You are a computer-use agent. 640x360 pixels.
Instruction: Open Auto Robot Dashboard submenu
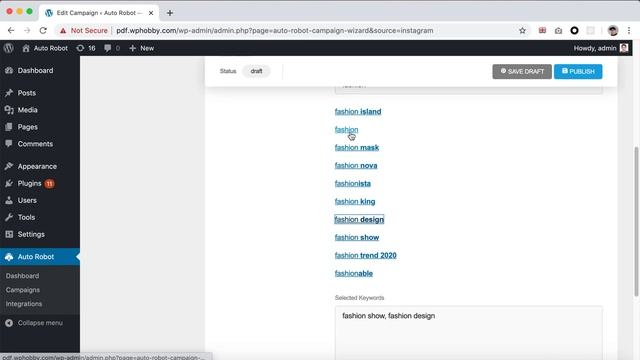click(22, 276)
